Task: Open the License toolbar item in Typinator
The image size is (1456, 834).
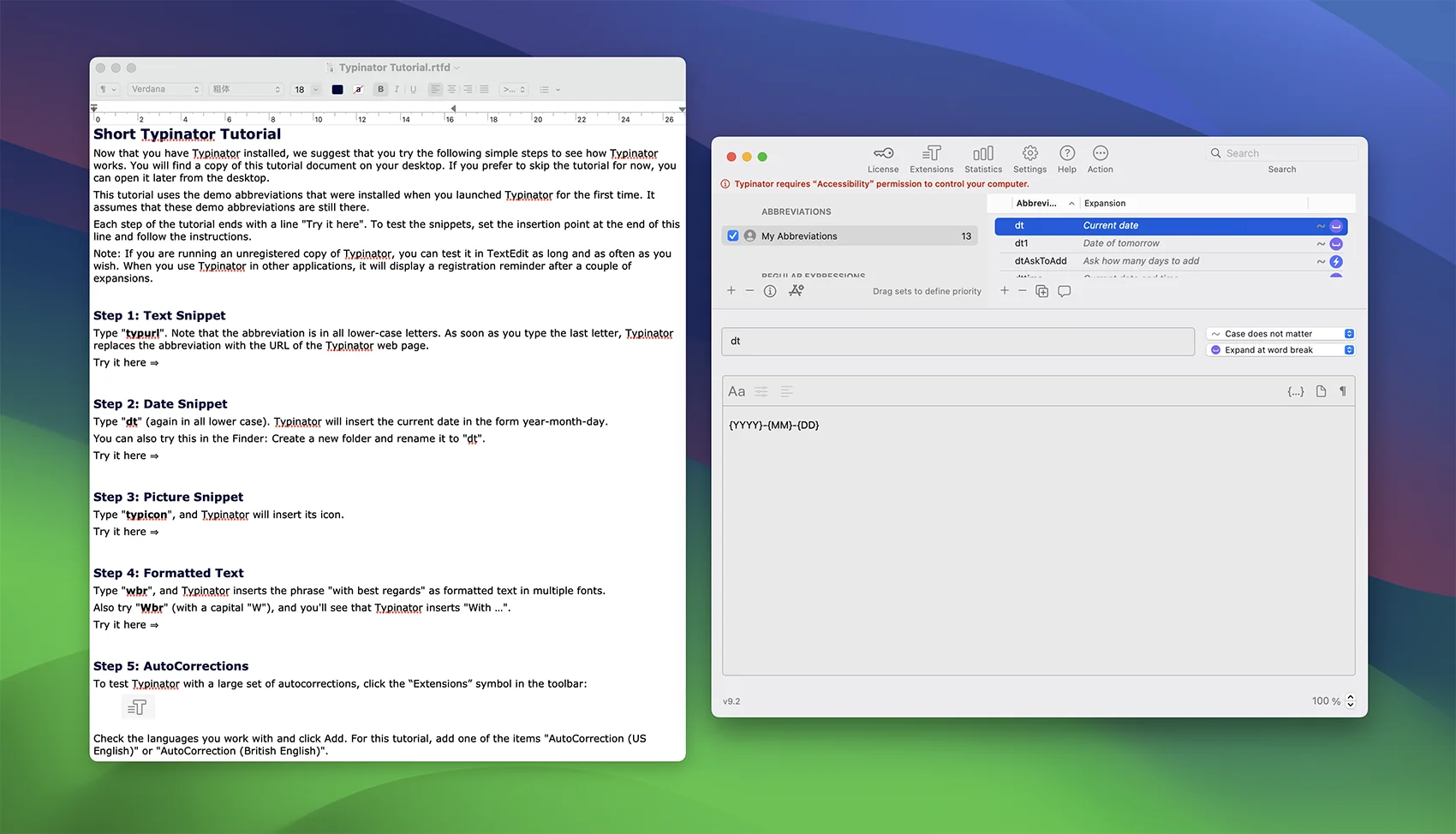Action: (x=883, y=159)
